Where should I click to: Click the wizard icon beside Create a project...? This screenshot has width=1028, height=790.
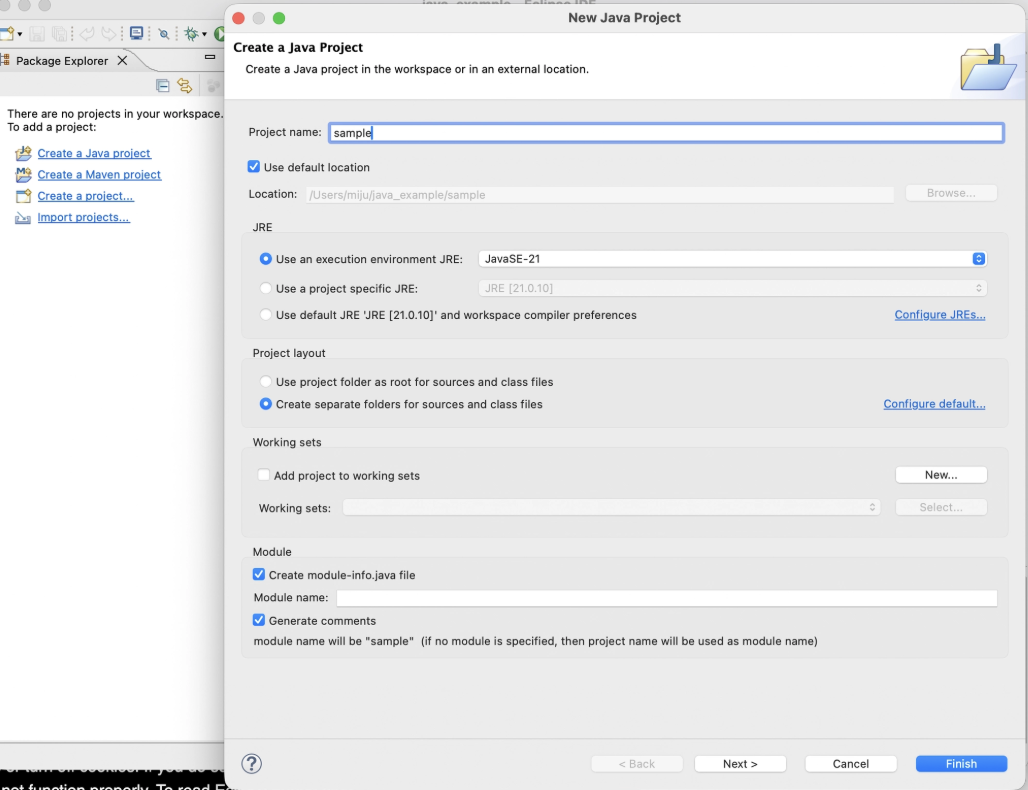coord(24,195)
